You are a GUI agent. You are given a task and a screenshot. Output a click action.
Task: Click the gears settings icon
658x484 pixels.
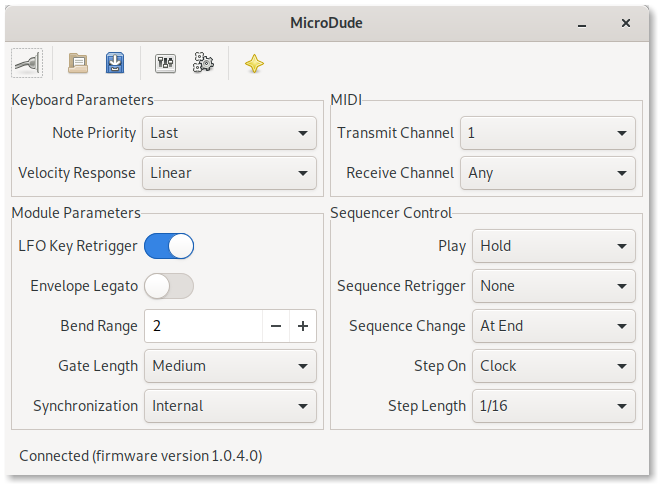tap(203, 63)
